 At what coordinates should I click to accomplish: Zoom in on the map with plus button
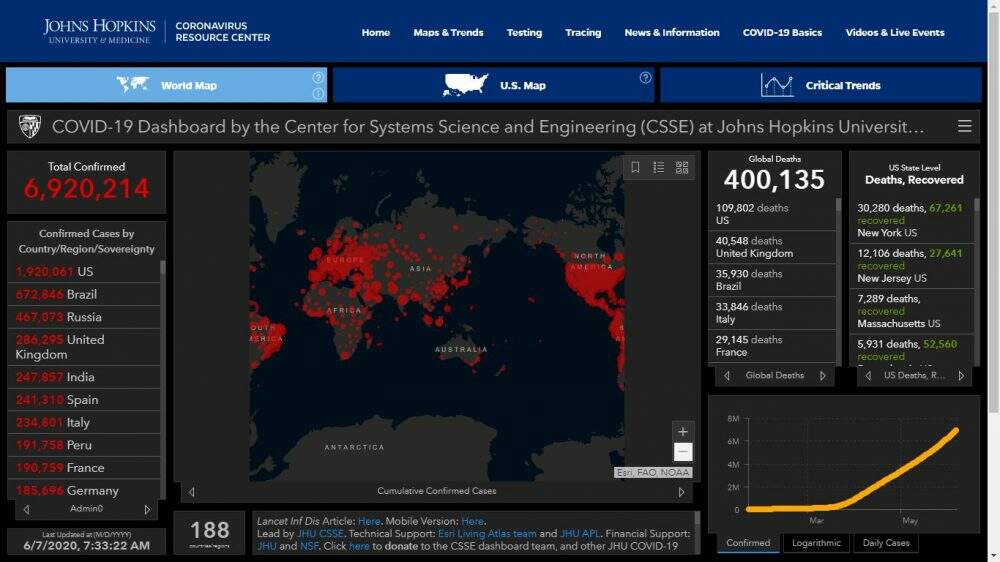click(x=682, y=432)
